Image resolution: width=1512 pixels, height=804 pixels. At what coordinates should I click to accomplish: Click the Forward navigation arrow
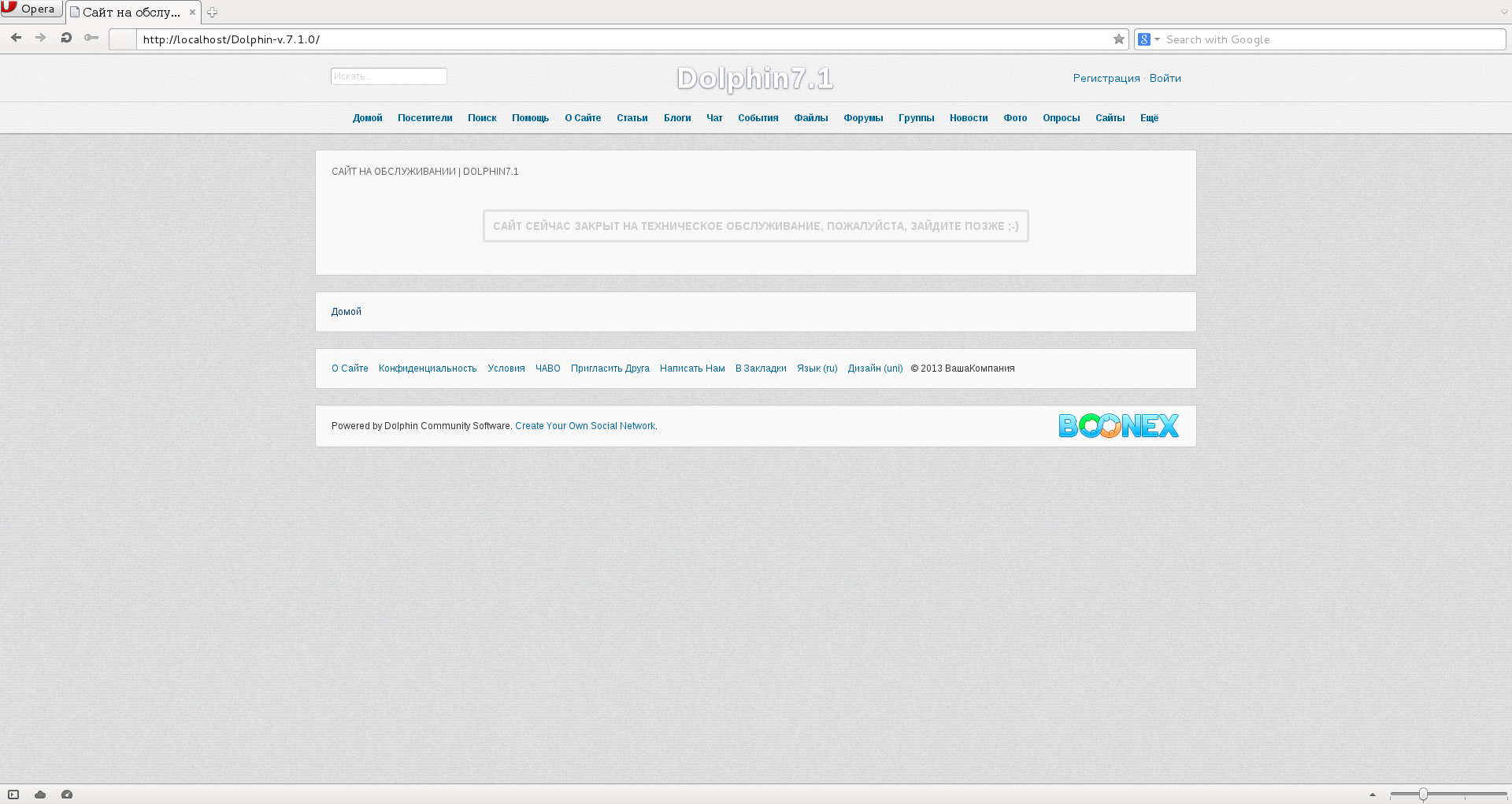pos(40,38)
